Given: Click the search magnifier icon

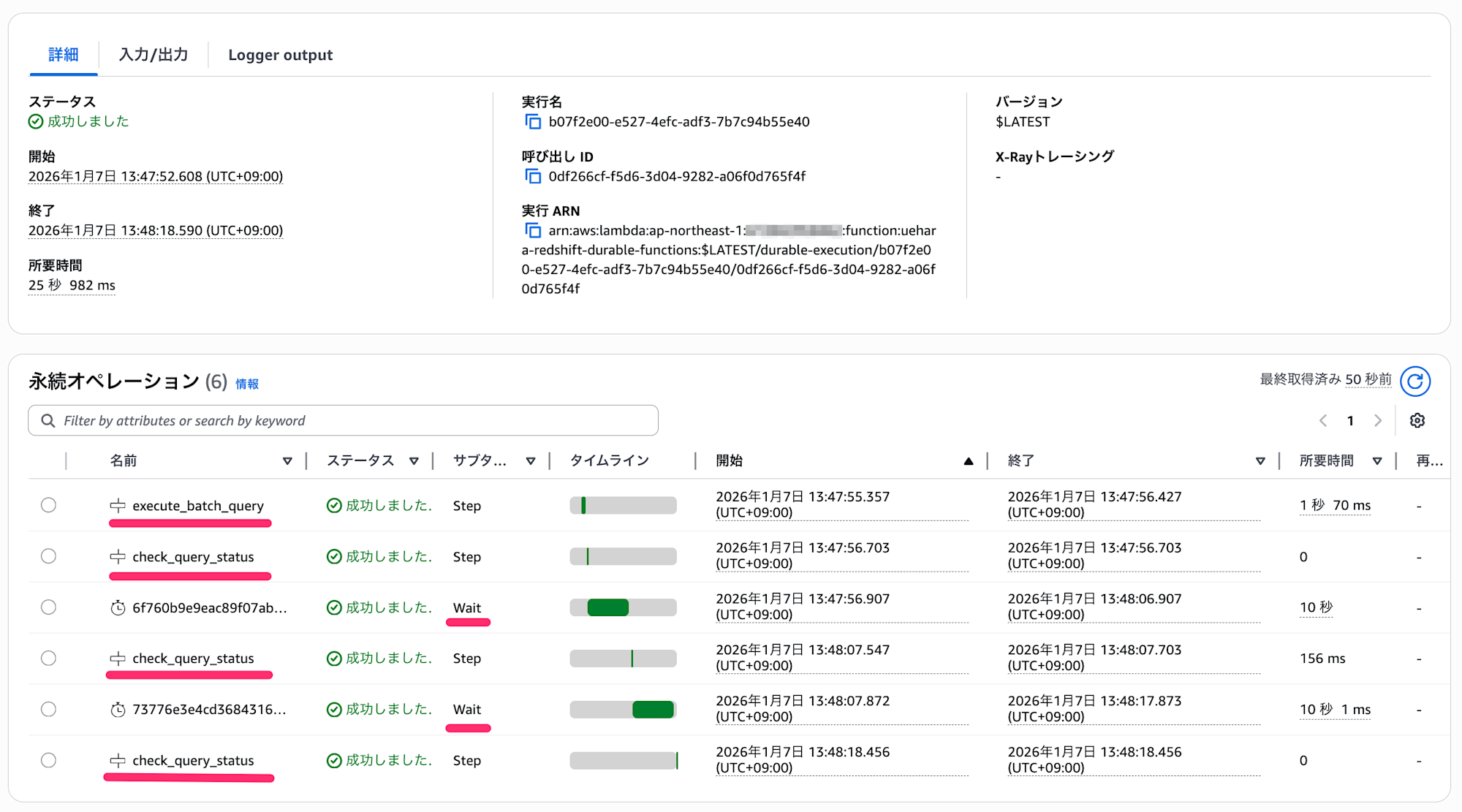Looking at the screenshot, I should click(x=48, y=420).
